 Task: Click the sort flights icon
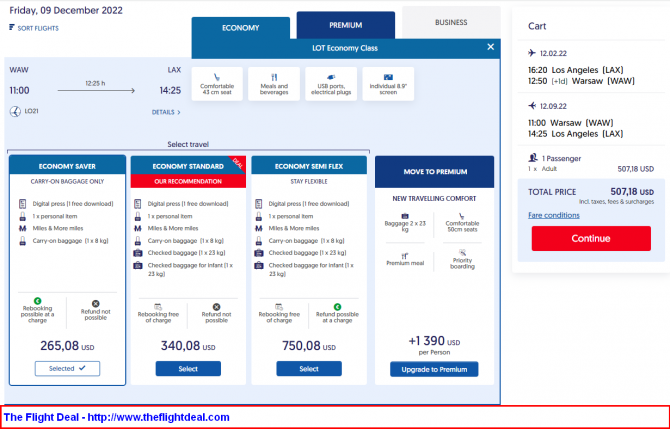tap(12, 28)
